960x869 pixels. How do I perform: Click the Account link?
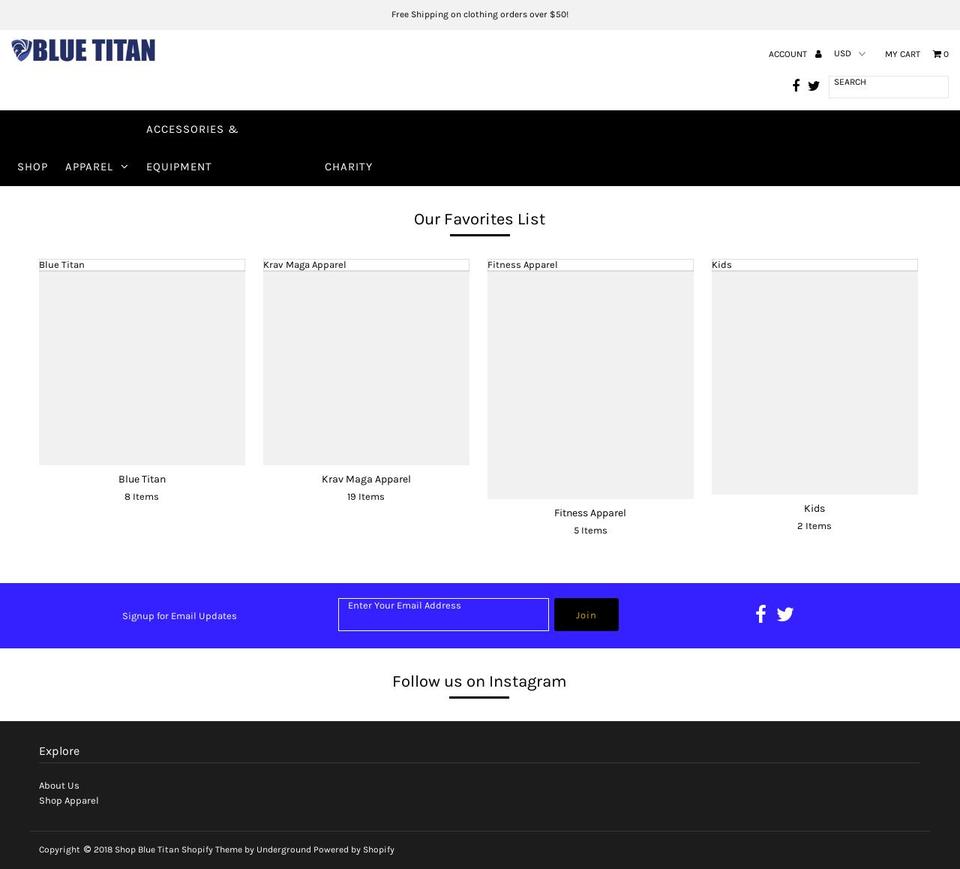(787, 54)
